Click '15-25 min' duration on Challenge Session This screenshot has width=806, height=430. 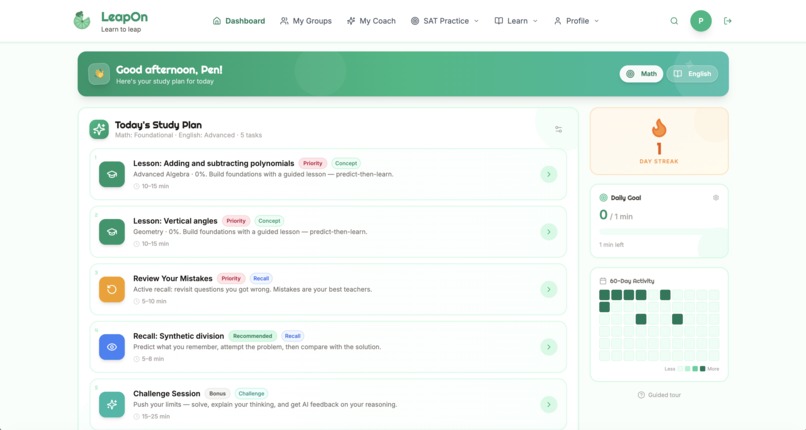156,417
